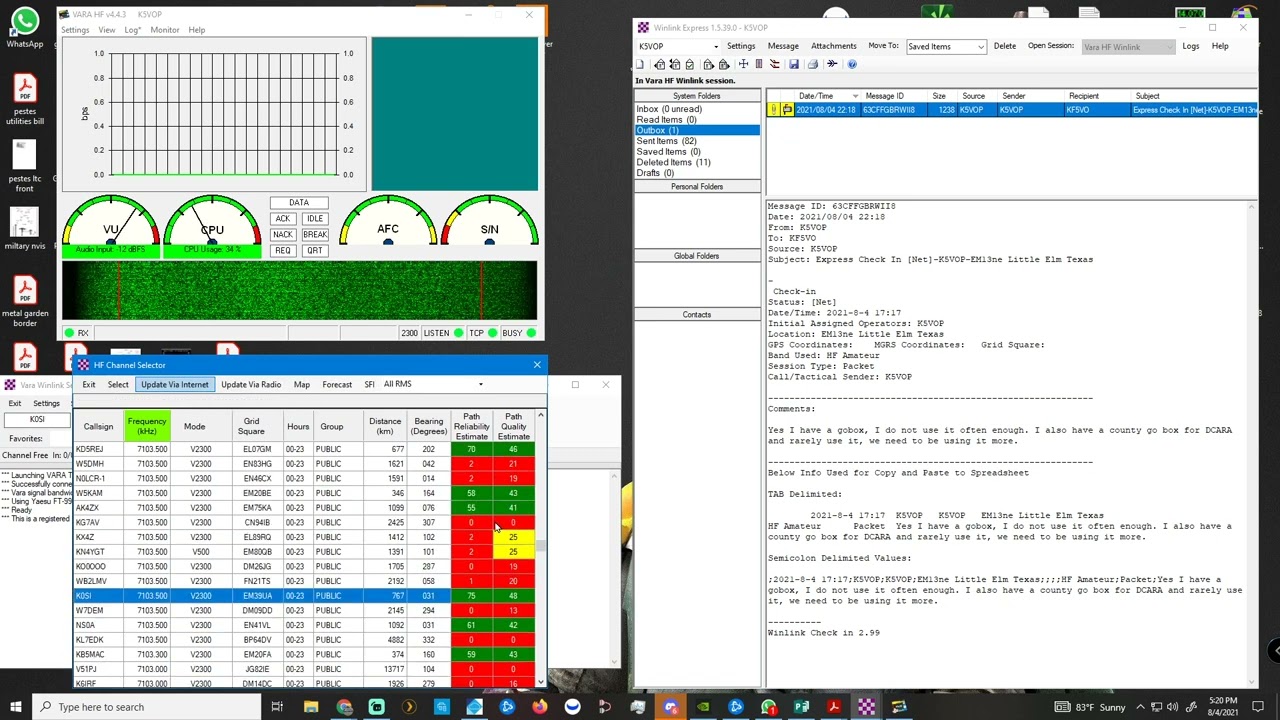The image size is (1280, 720).
Task: Click the green LISTEN indicator in VARA HF status bar
Action: click(459, 333)
